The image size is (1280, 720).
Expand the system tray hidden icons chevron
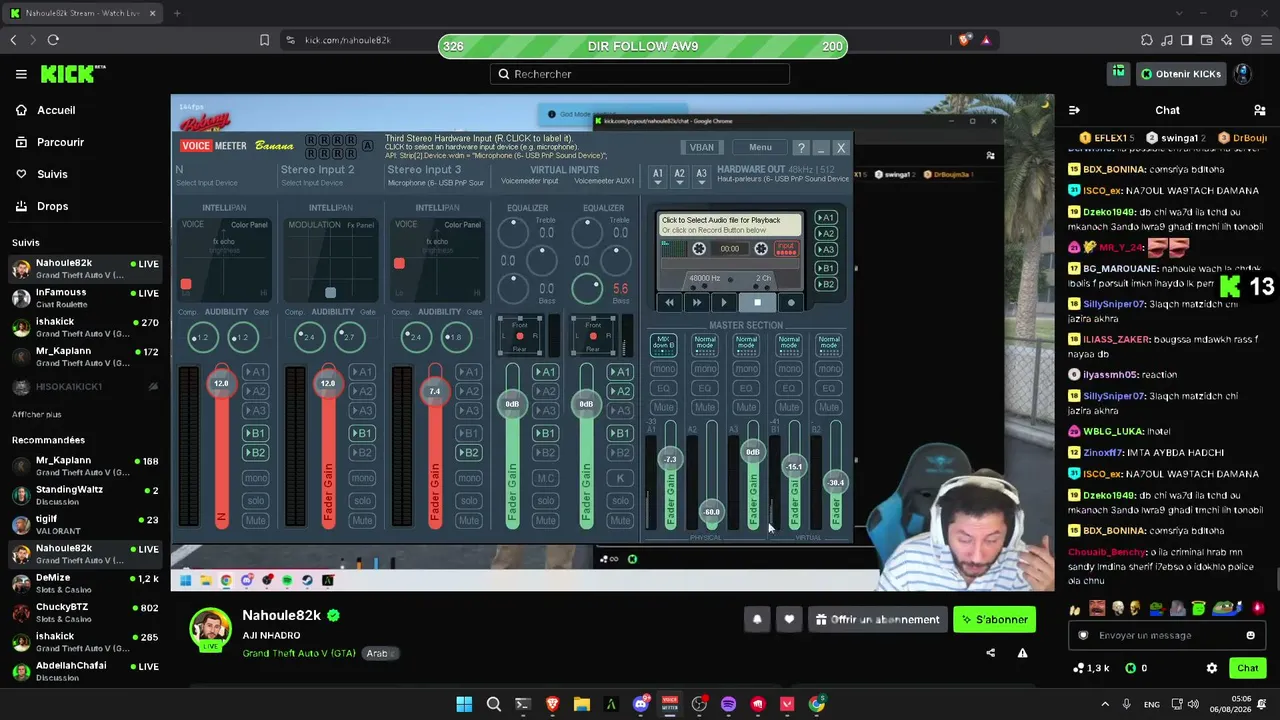[1105, 704]
